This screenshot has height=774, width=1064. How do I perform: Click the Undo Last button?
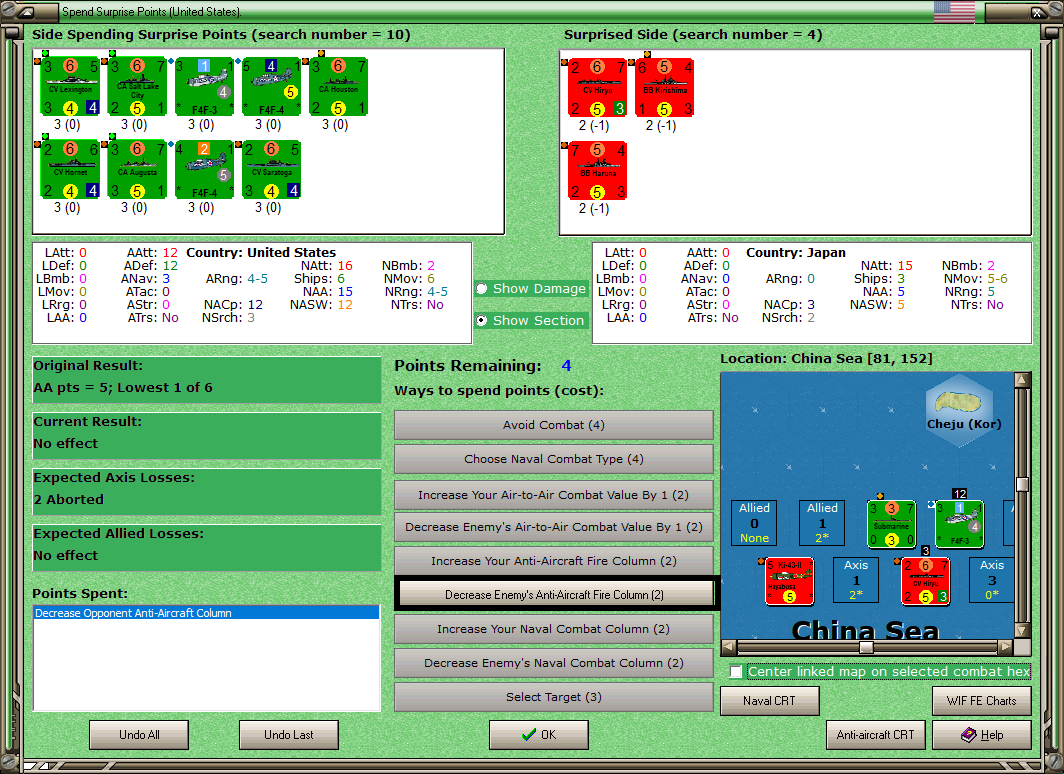click(288, 735)
